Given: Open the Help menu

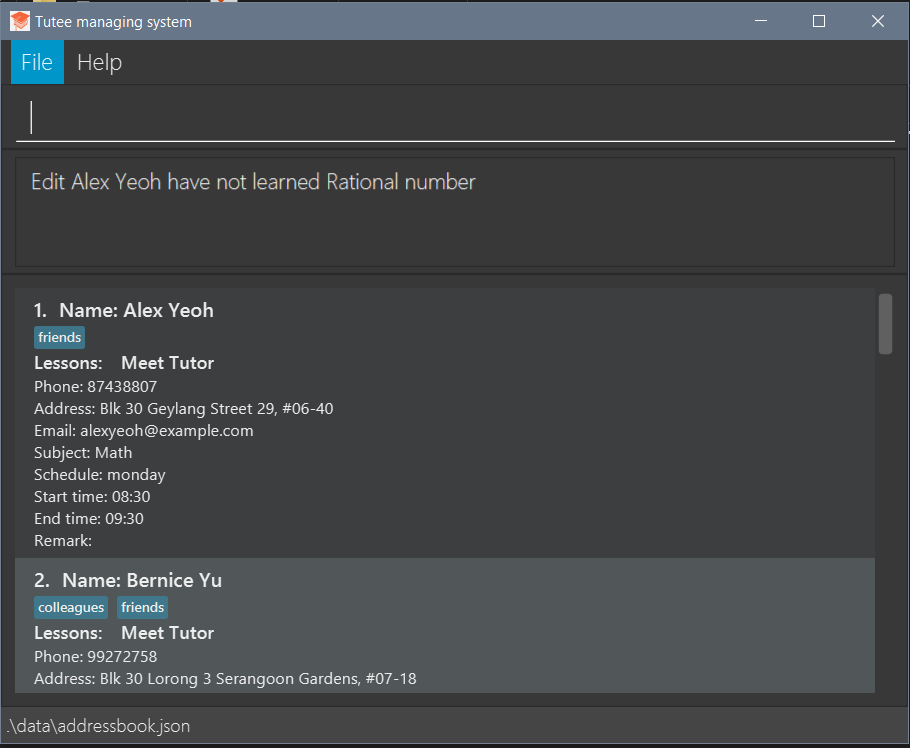Looking at the screenshot, I should click(99, 62).
